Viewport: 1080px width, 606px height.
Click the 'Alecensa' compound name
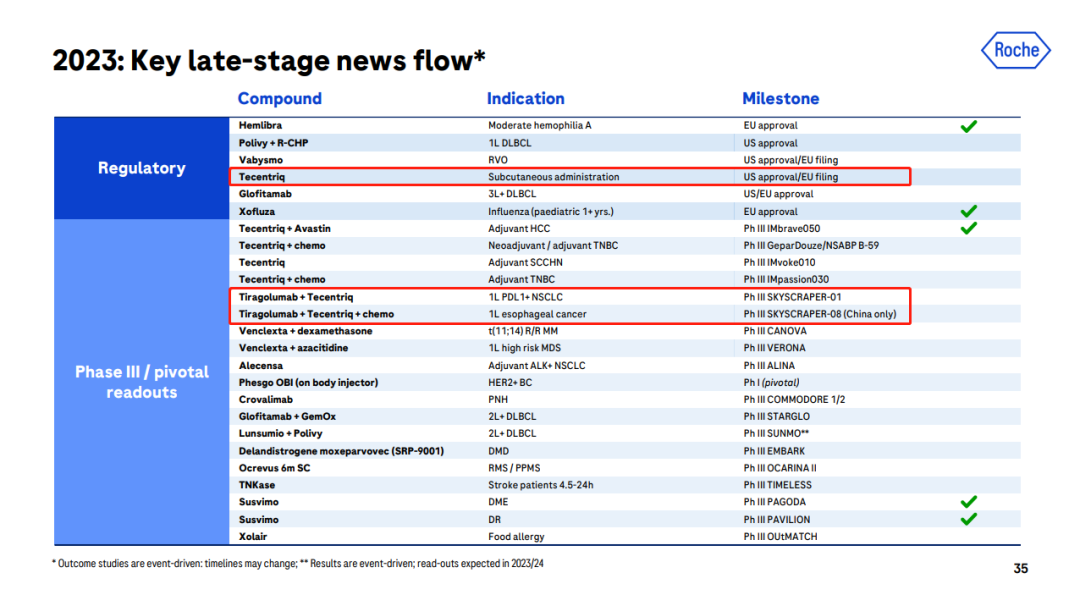(x=260, y=366)
